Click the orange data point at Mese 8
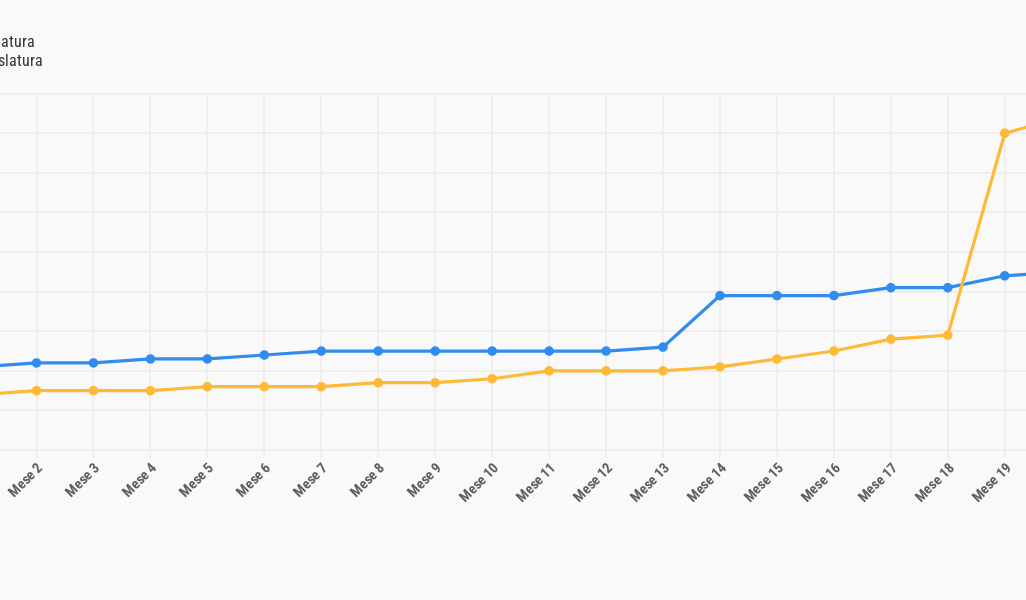 point(378,383)
